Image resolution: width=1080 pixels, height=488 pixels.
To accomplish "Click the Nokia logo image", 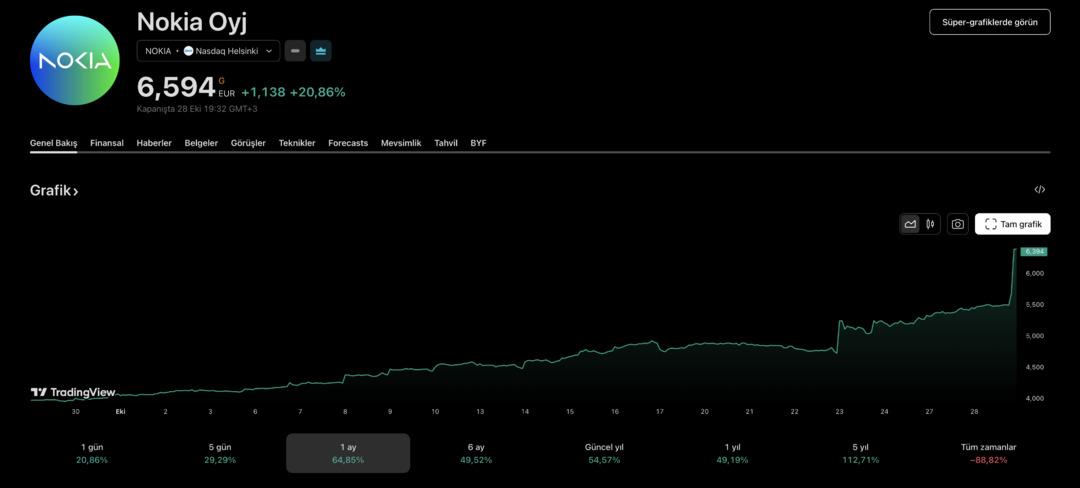I will pos(75,60).
